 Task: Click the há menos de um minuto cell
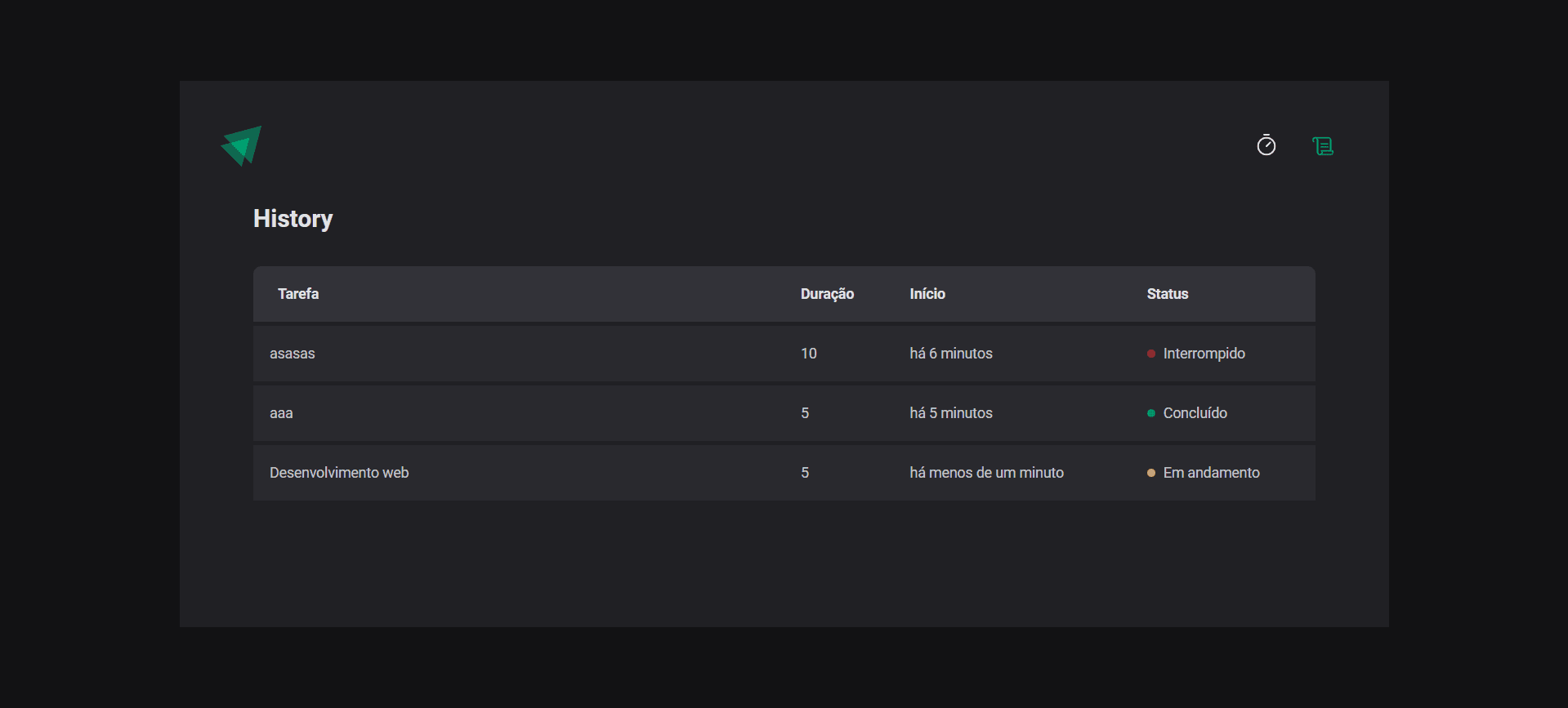[x=986, y=473]
